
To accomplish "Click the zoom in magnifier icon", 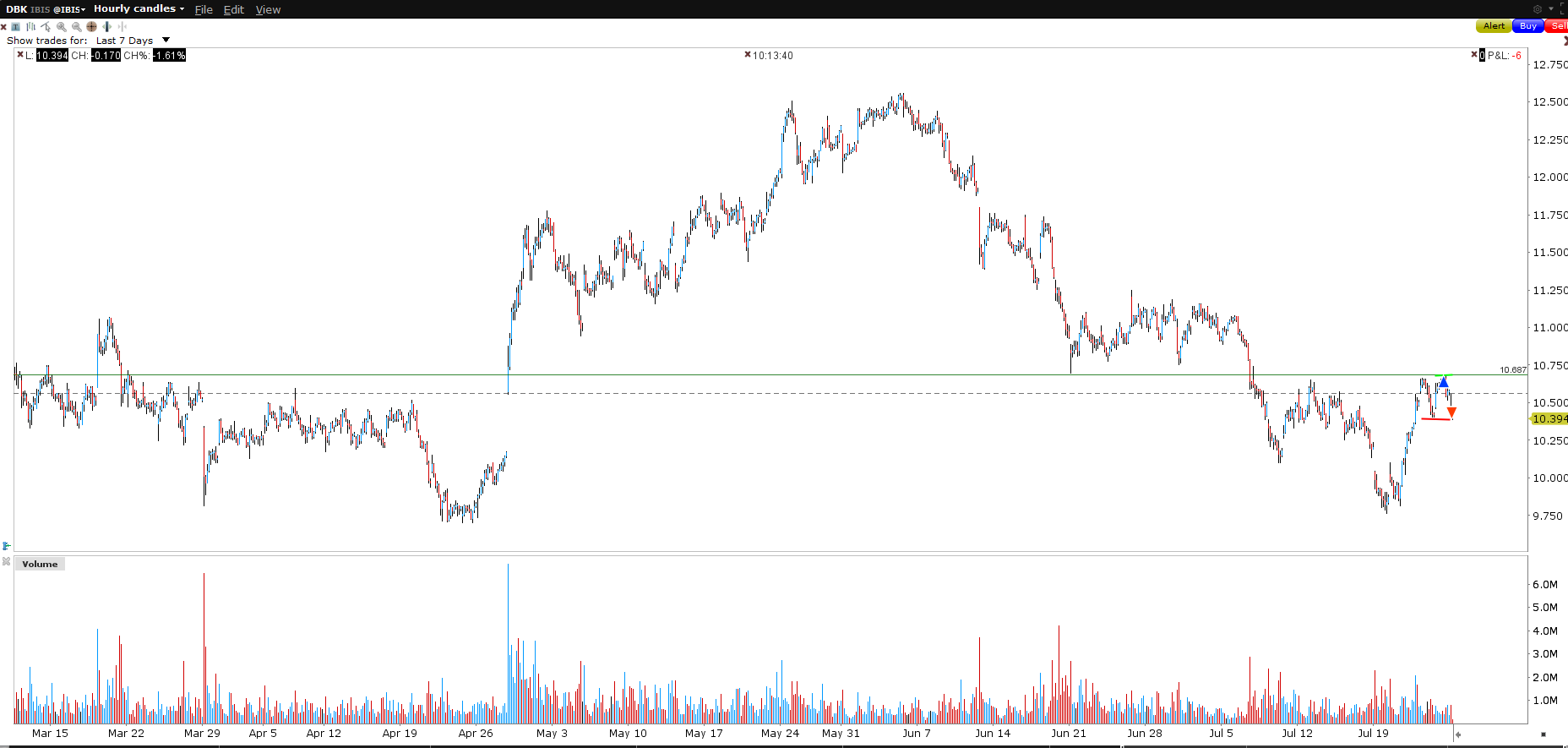I will click(x=61, y=26).
